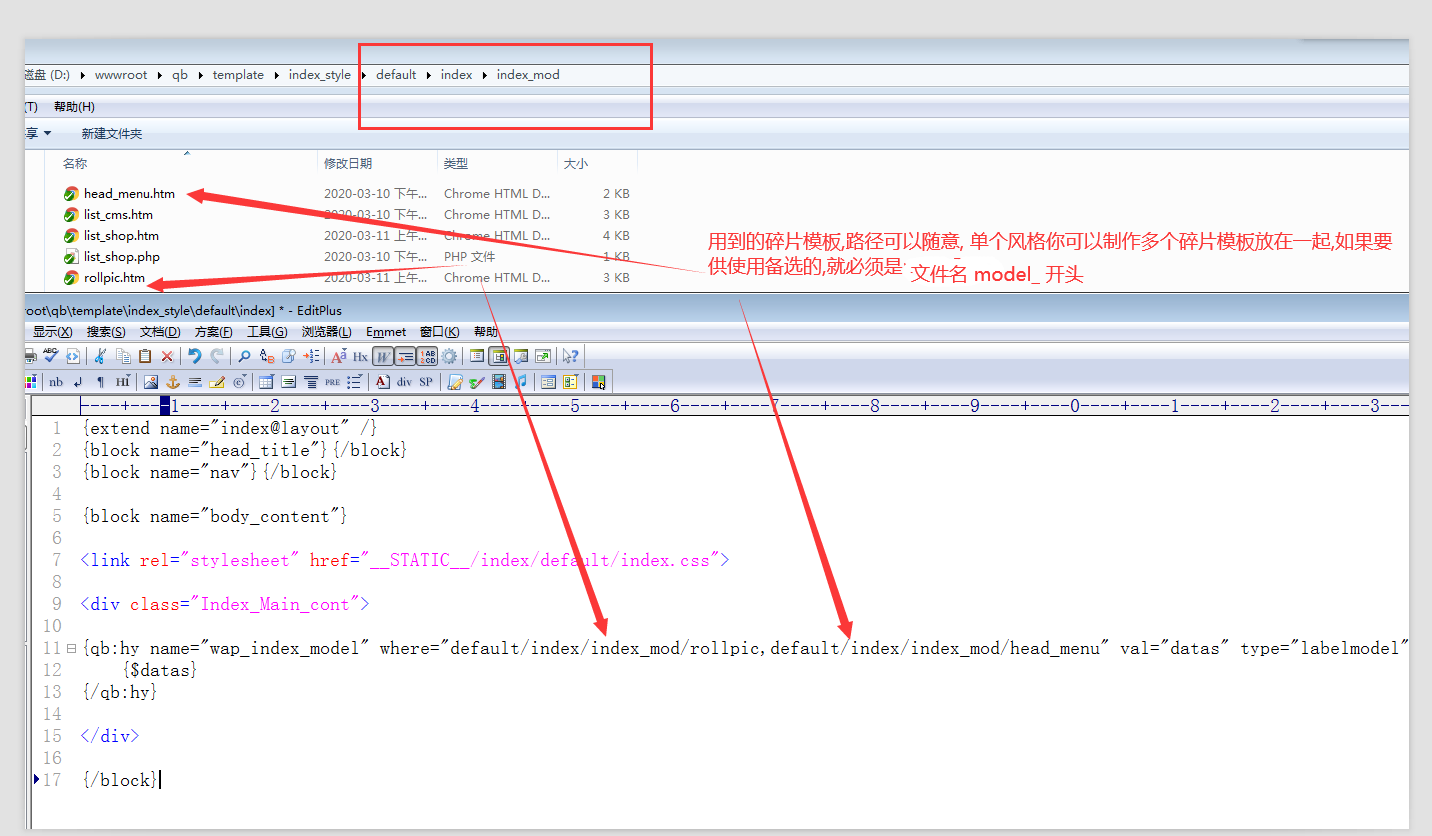The image size is (1432, 836).
Task: Collapse the code fold at line 11
Action: [71, 649]
